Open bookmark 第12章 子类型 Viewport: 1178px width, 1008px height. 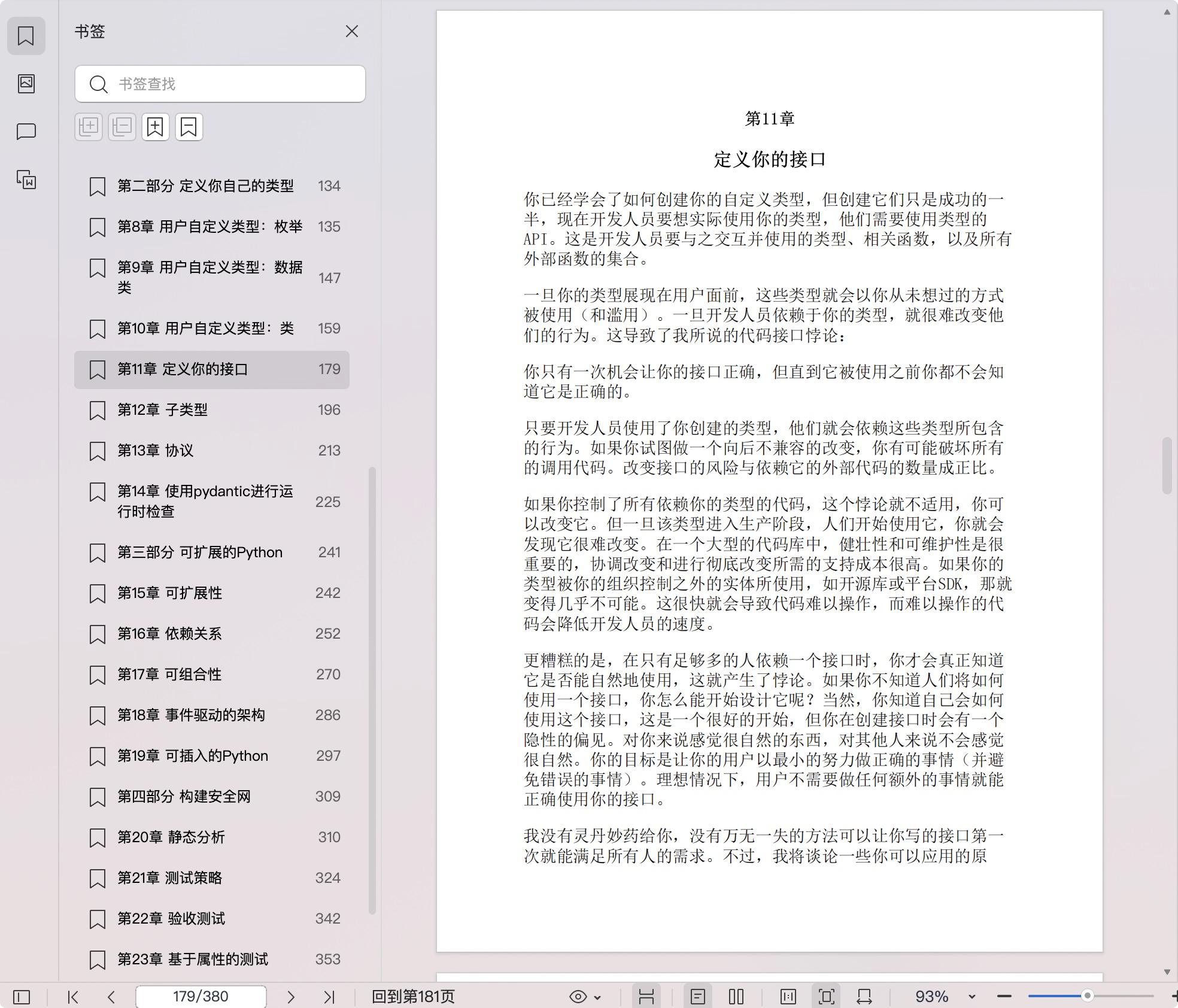pos(212,410)
